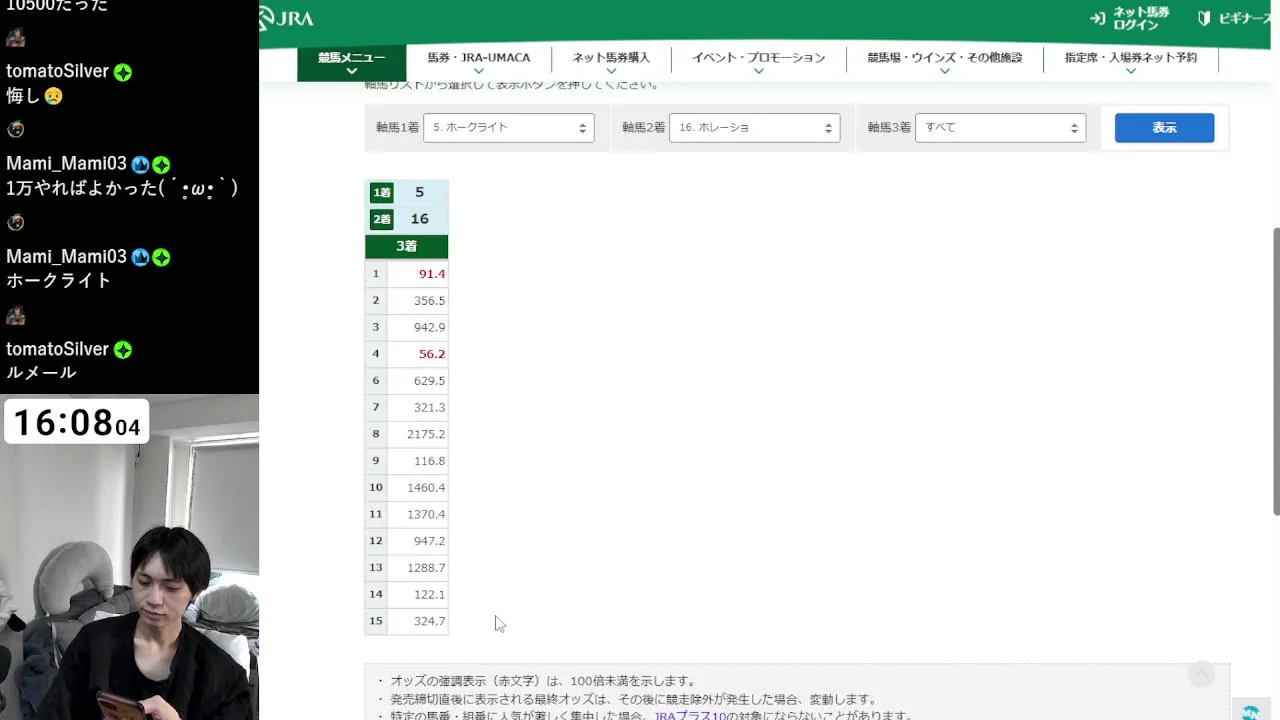
Task: Click the 16:08 clock overlay
Action: [77, 422]
